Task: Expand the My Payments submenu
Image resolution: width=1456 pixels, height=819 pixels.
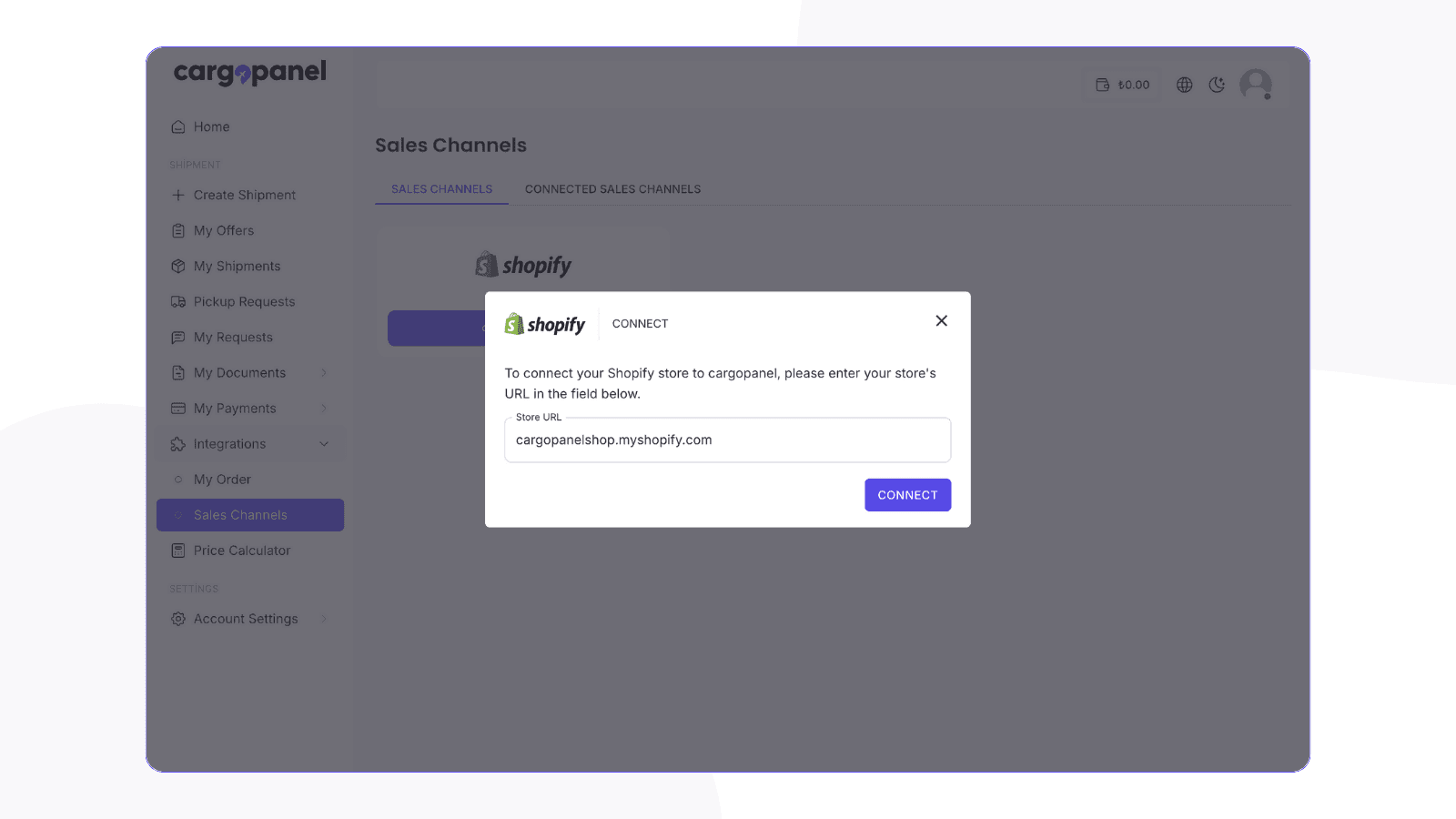Action: pyautogui.click(x=324, y=408)
